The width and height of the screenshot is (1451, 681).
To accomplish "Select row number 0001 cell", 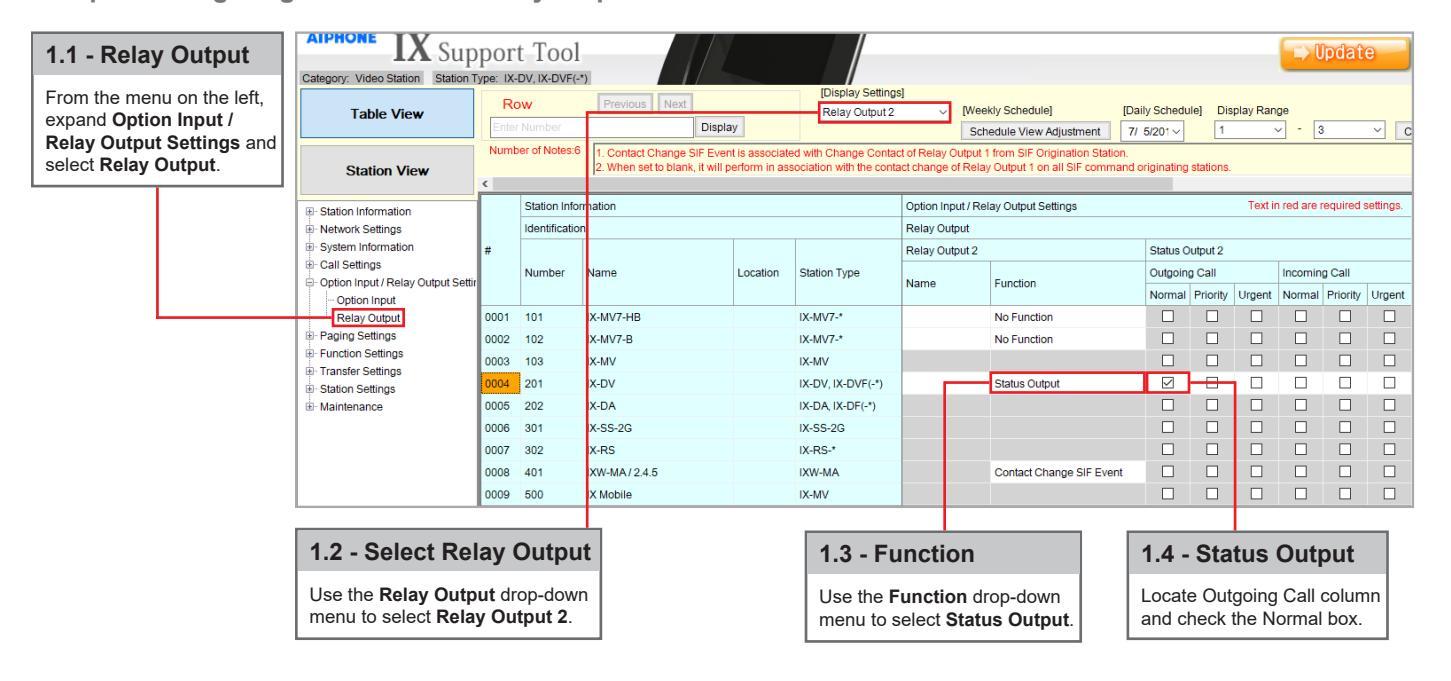I will coord(499,317).
